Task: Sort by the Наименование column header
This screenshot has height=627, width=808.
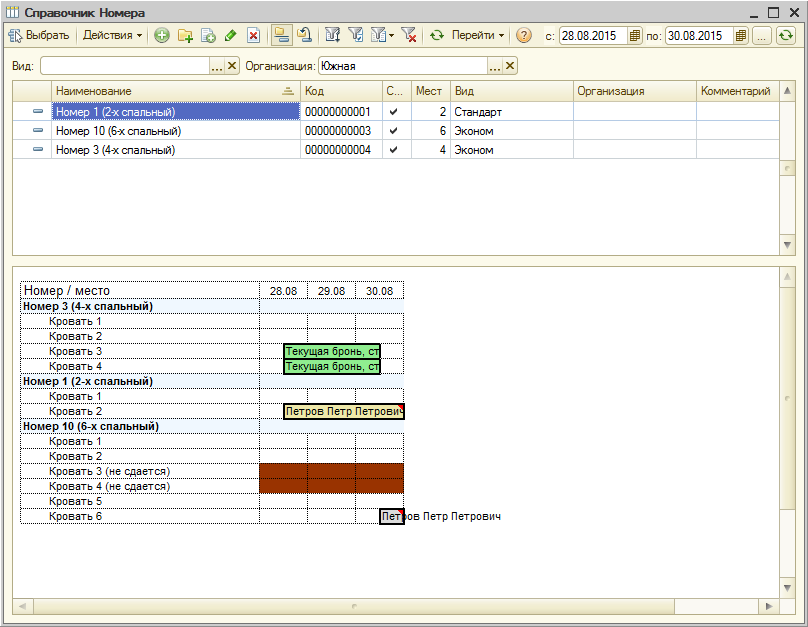Action: [176, 91]
